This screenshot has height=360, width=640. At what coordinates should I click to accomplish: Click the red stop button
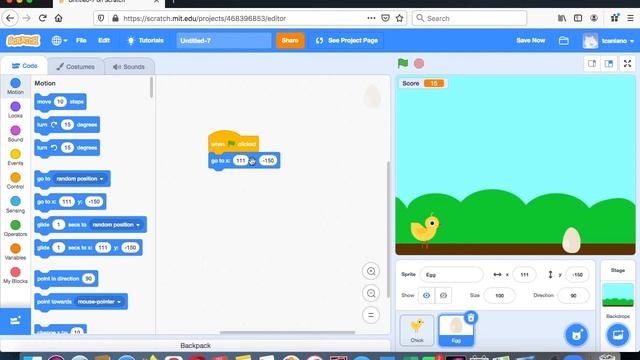[419, 64]
